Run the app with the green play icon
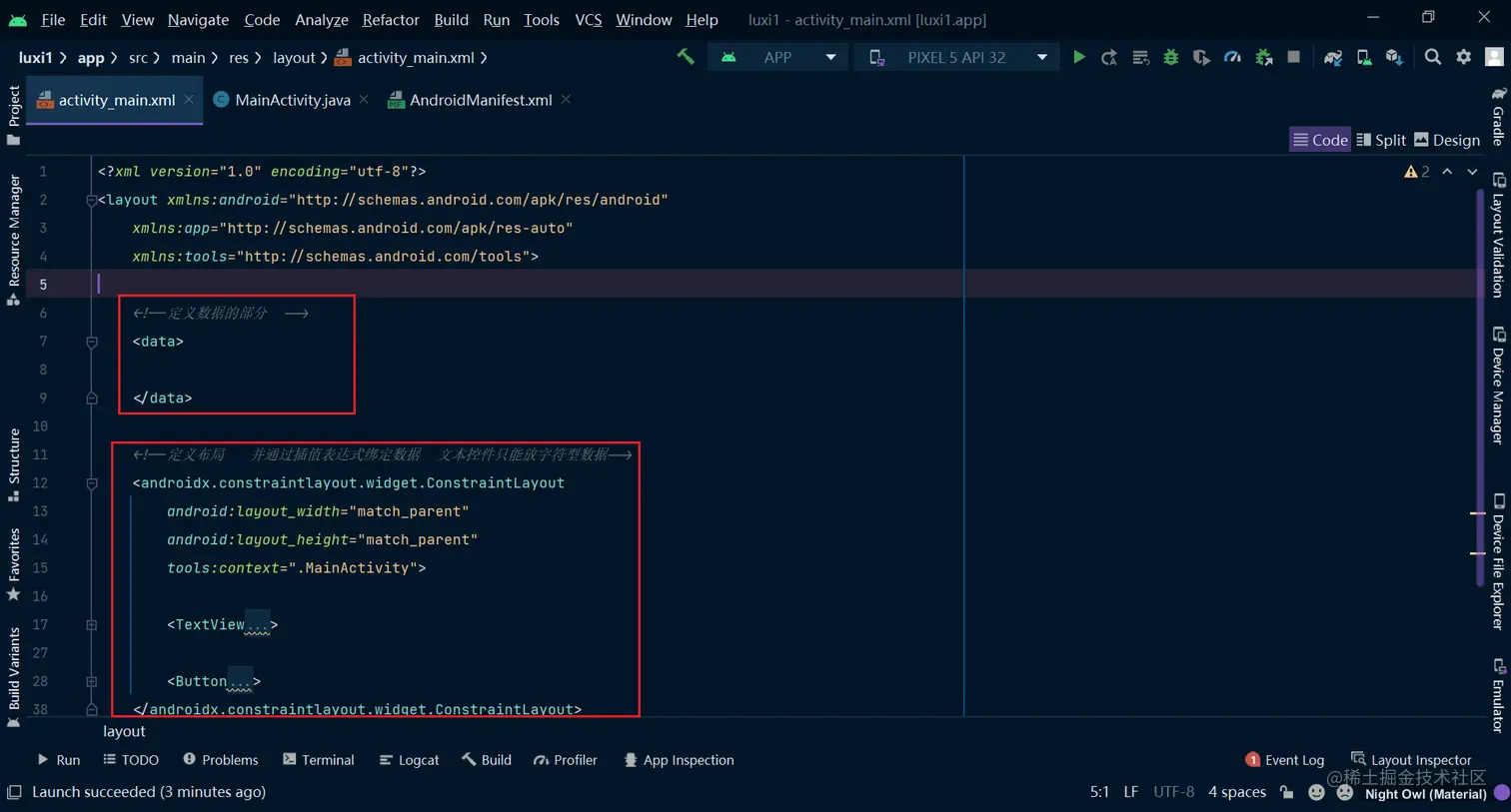1511x812 pixels. [x=1079, y=57]
